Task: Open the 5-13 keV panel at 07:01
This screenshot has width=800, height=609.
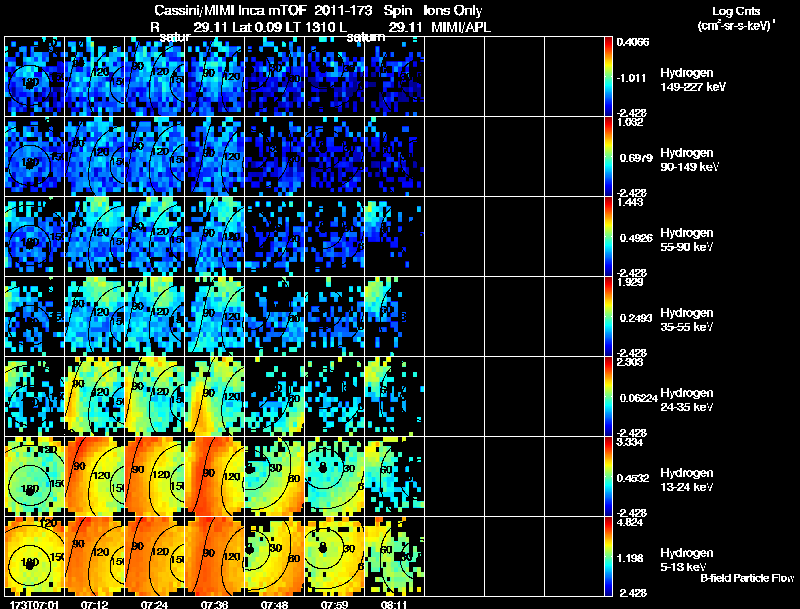Action: [35, 556]
